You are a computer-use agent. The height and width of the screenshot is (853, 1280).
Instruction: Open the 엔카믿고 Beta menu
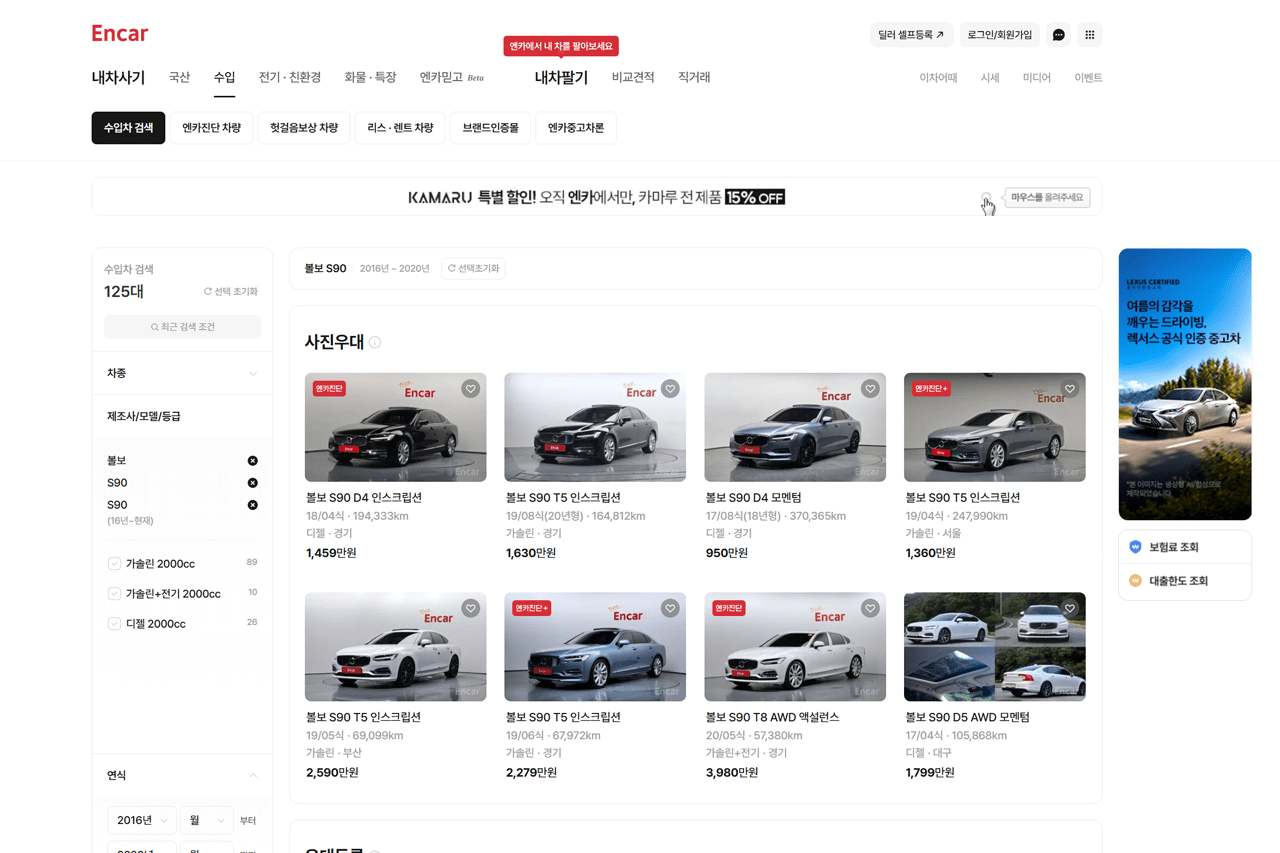click(x=451, y=77)
